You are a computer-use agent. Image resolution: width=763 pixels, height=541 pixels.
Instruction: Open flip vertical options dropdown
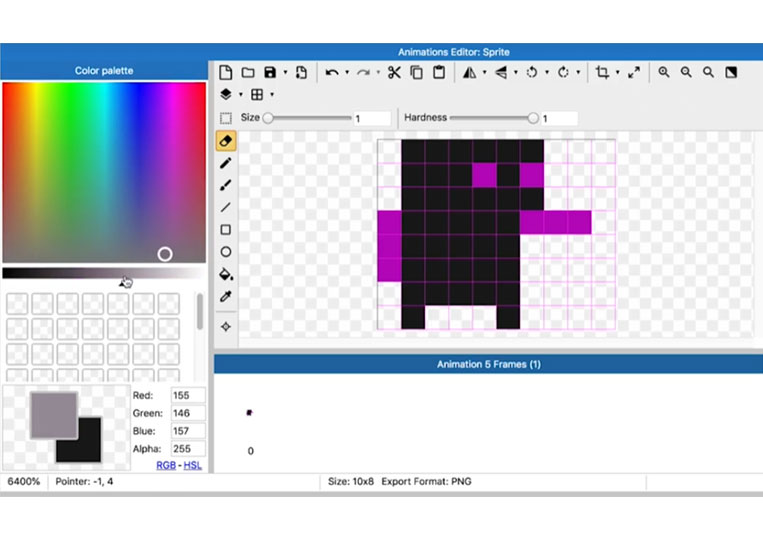click(x=516, y=72)
